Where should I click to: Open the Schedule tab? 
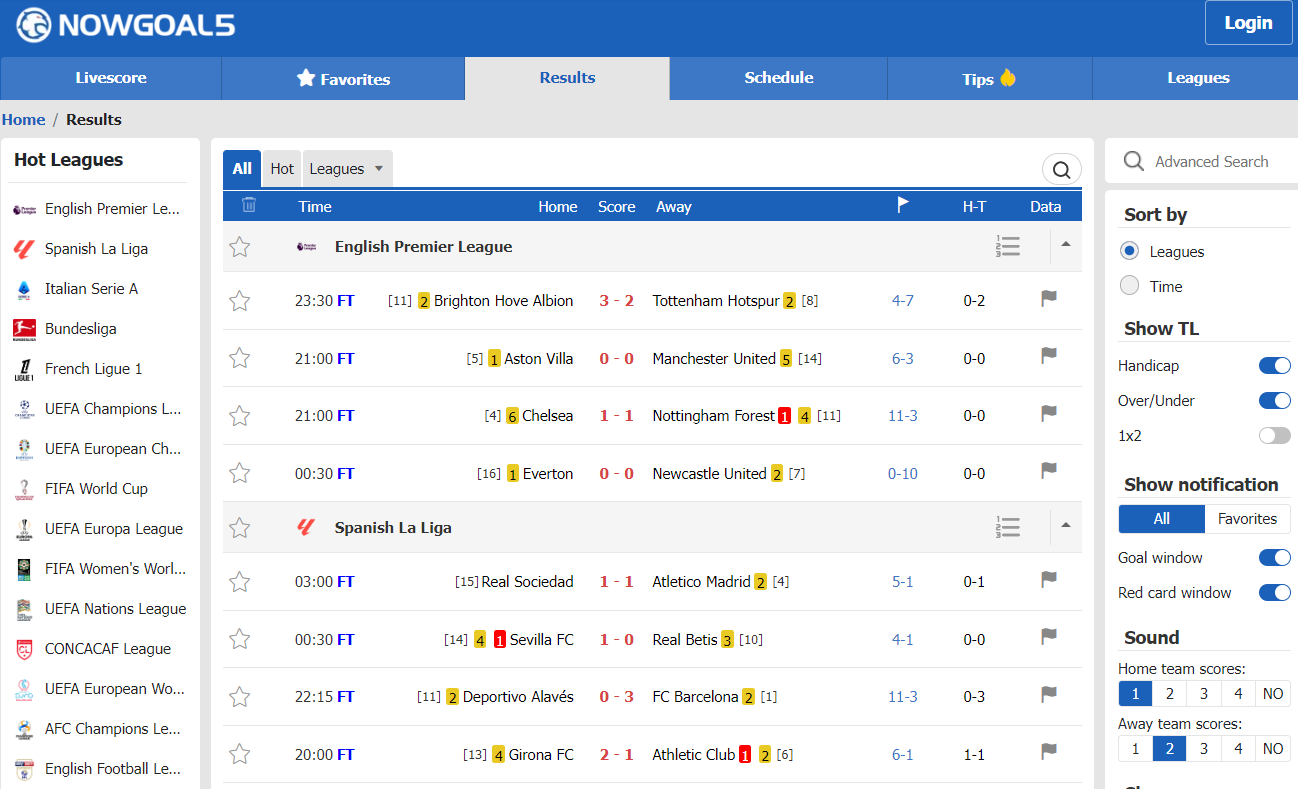779,78
